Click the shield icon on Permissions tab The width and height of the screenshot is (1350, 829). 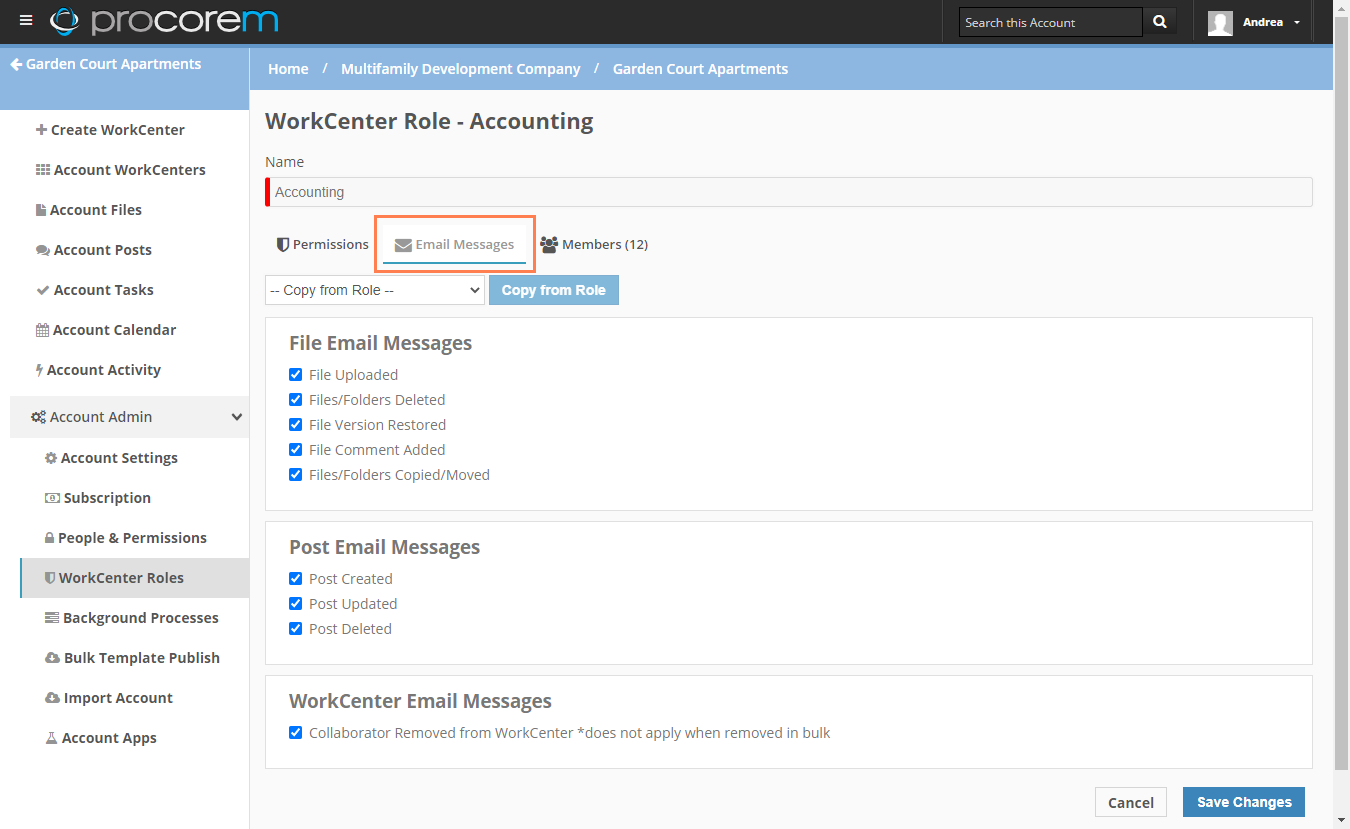click(x=283, y=244)
